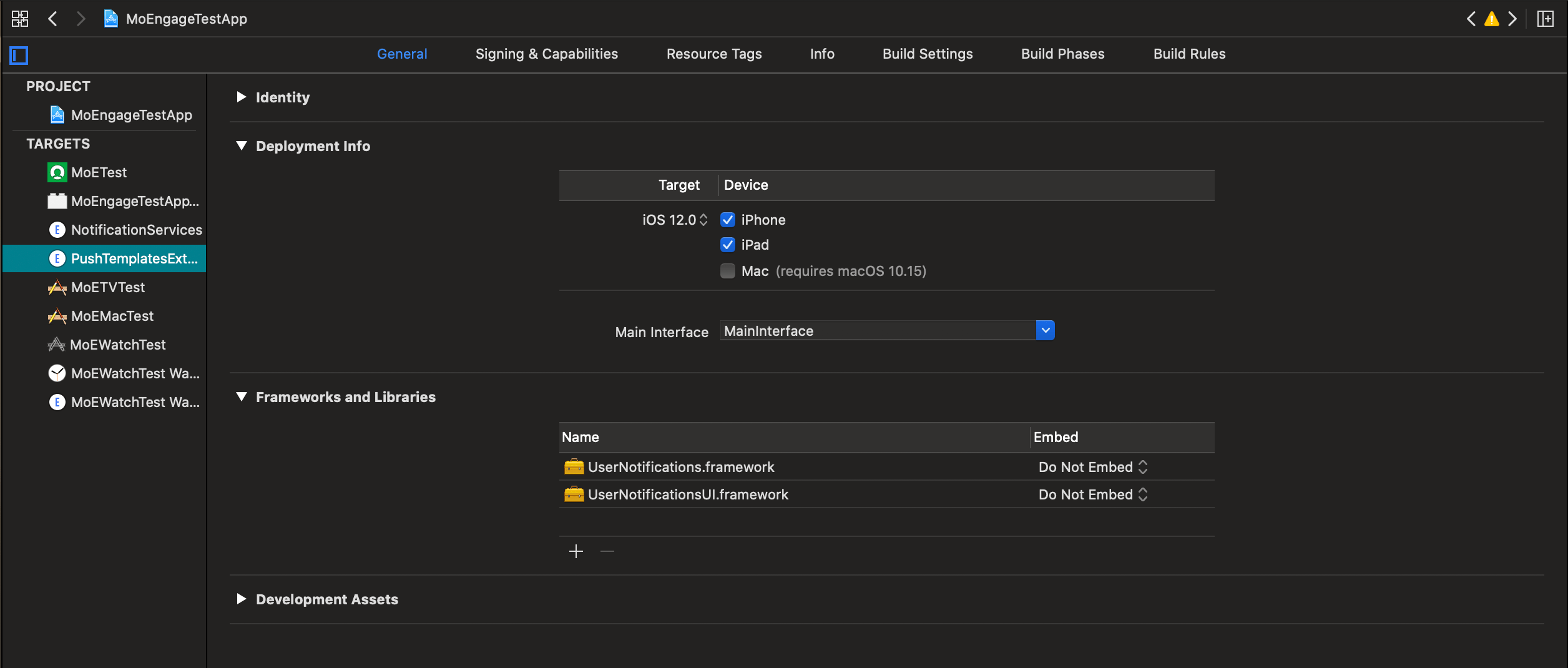Click the PROJECT section header
Image resolution: width=1568 pixels, height=668 pixels.
58,86
